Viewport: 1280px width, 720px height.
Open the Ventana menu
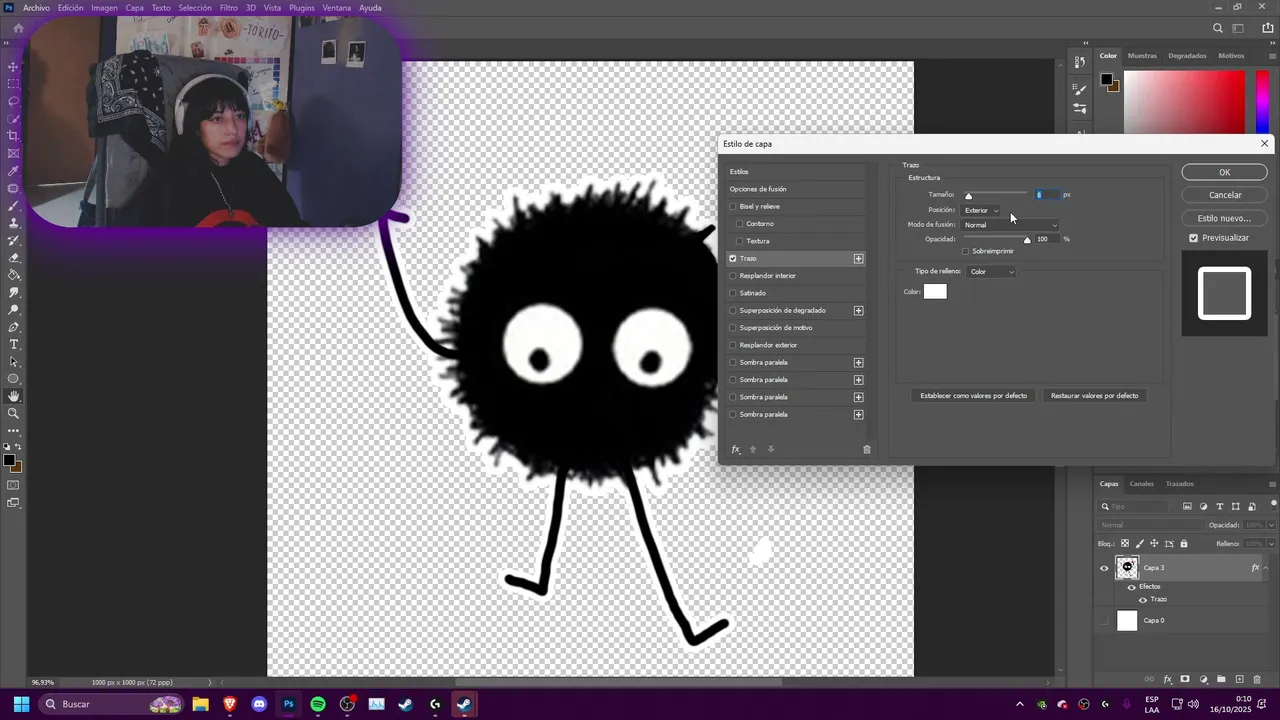click(336, 8)
